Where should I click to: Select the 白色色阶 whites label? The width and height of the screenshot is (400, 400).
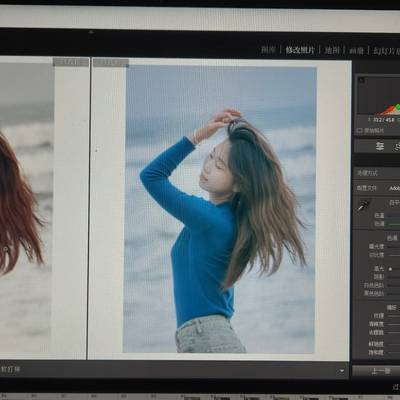[373, 285]
